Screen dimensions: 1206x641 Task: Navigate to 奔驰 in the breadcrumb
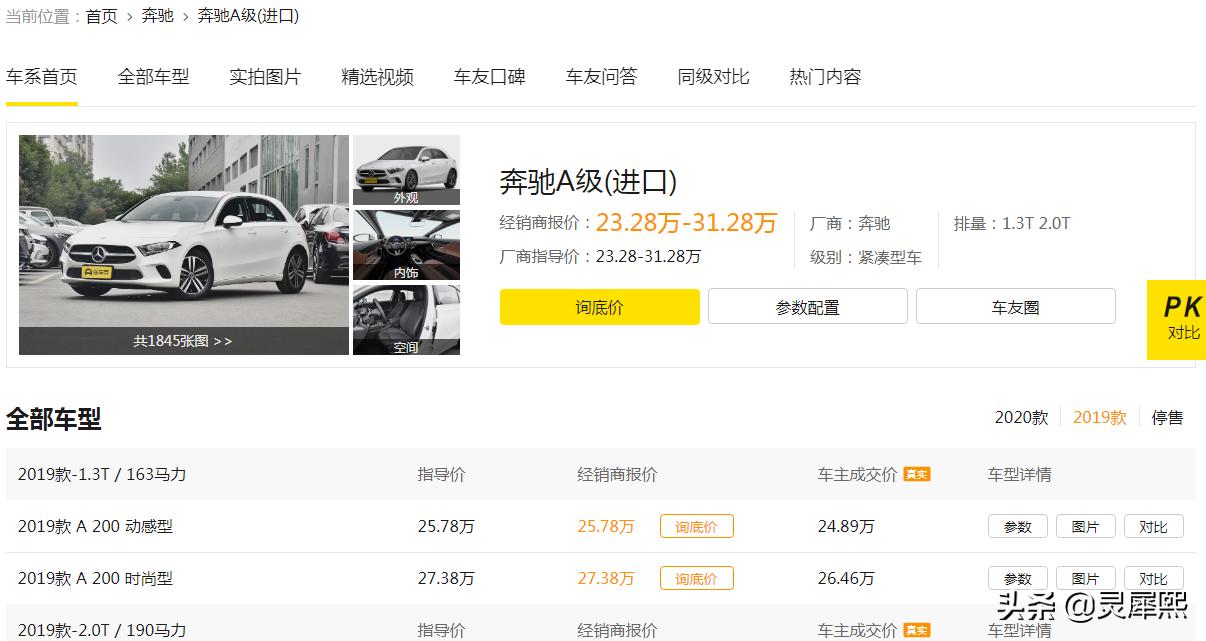tap(156, 16)
